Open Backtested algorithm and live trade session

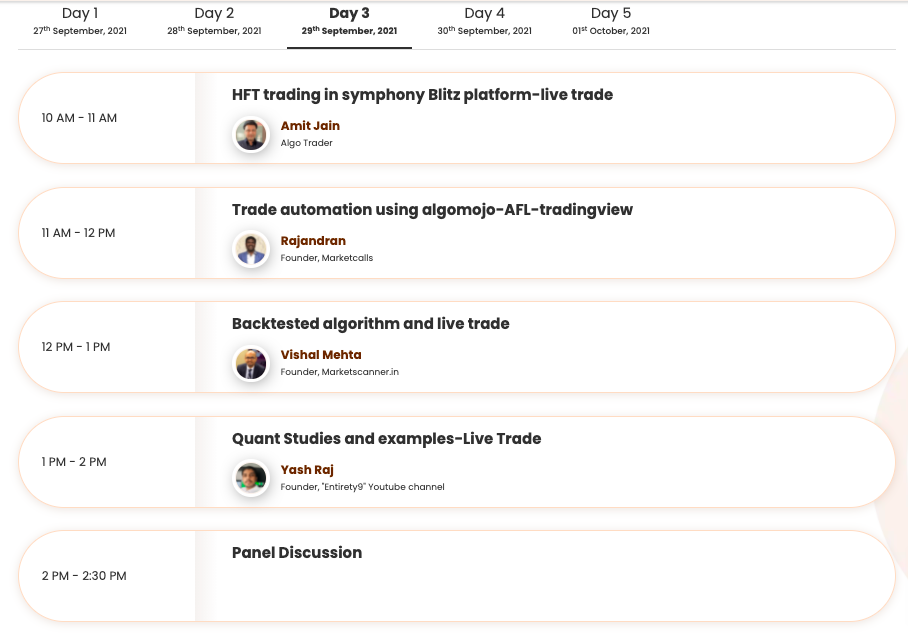(370, 324)
